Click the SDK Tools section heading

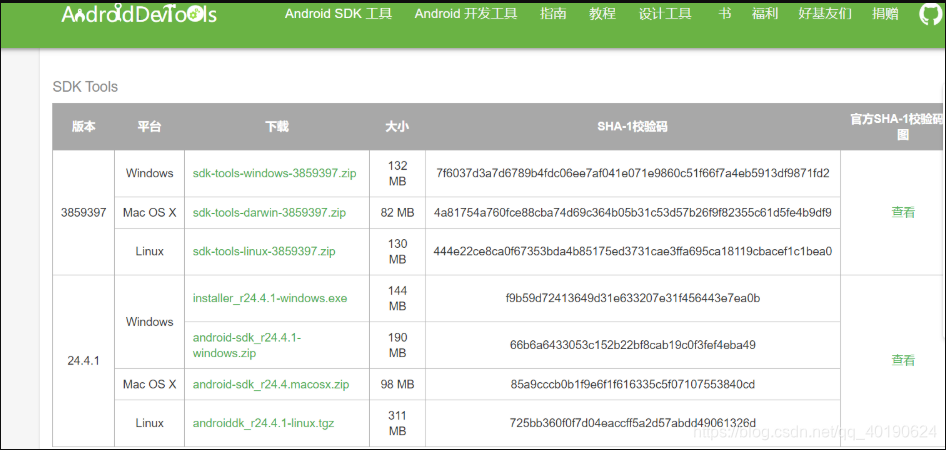point(85,87)
